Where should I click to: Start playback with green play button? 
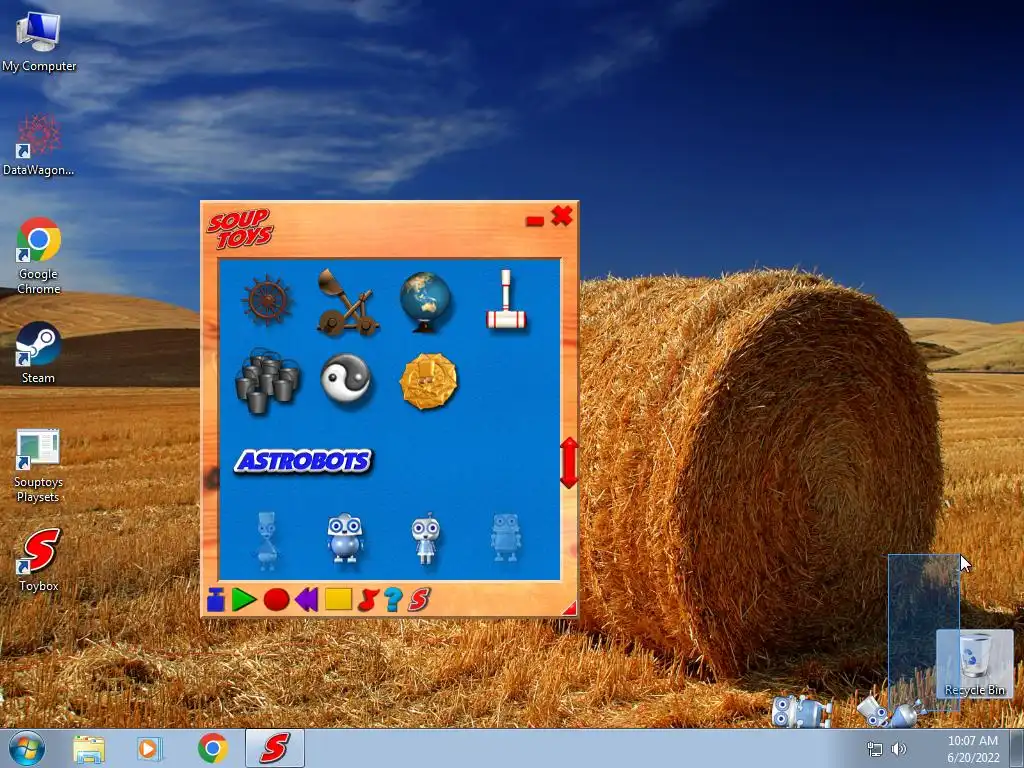pyautogui.click(x=244, y=600)
